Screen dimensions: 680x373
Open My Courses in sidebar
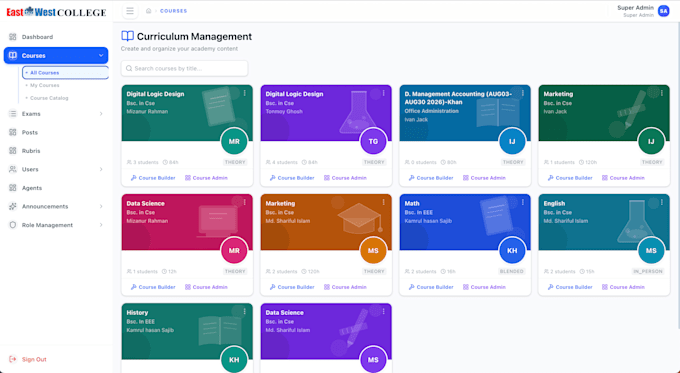tap(45, 85)
